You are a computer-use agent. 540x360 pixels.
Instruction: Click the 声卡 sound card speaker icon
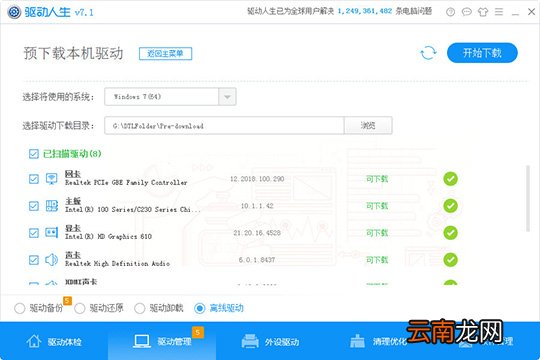(52, 259)
